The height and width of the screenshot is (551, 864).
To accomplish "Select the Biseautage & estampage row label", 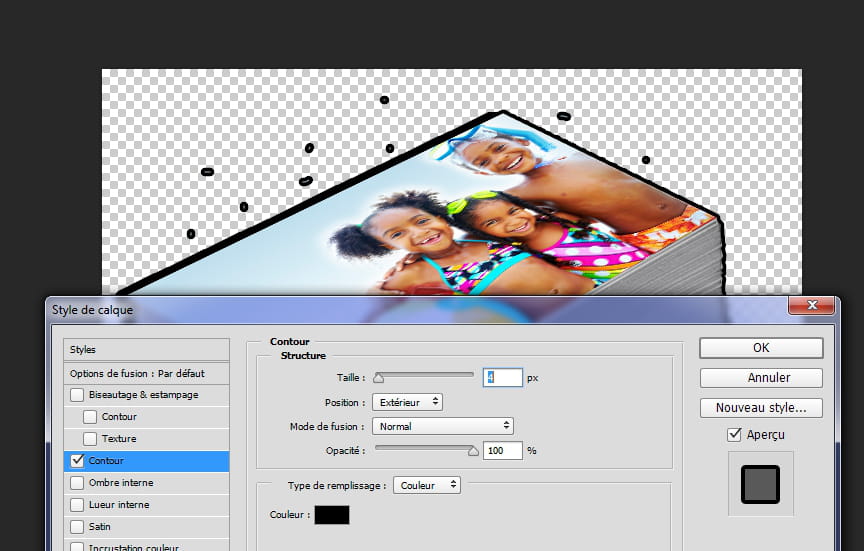I will point(143,395).
